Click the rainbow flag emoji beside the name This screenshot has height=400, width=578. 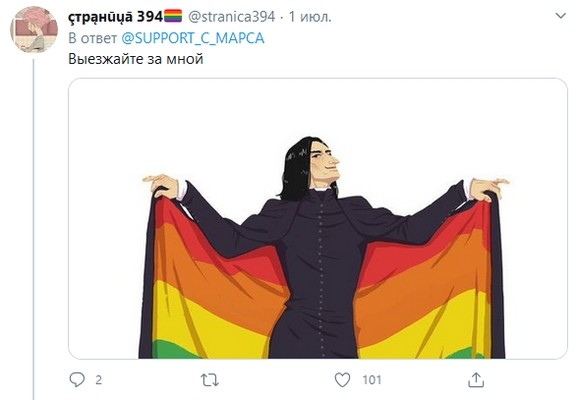tap(173, 16)
